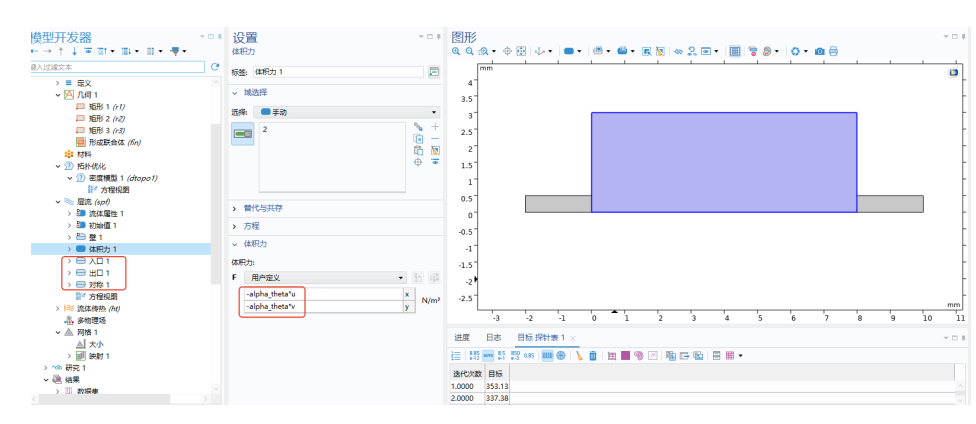976x424 pixels.
Task: Toggle the grid display button in graphics toolbar
Action: click(734, 51)
